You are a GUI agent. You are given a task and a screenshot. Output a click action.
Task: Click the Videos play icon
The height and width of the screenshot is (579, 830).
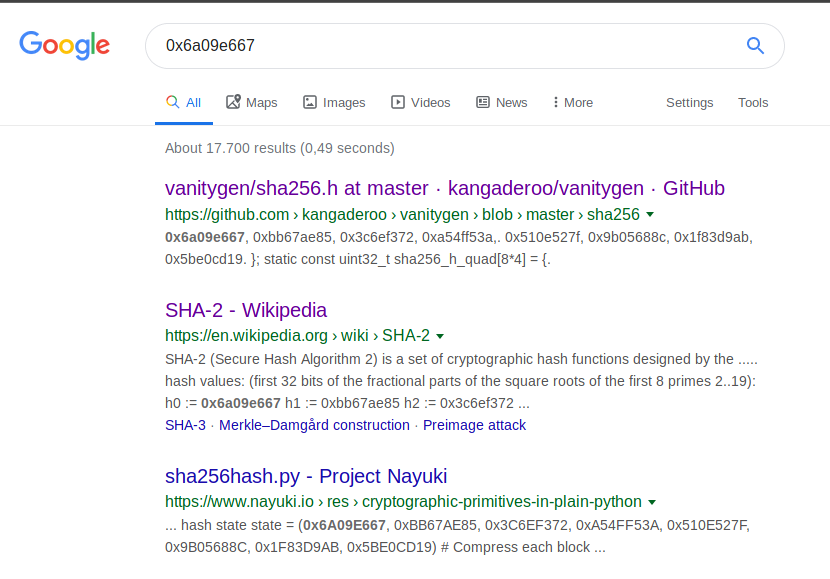(x=398, y=102)
